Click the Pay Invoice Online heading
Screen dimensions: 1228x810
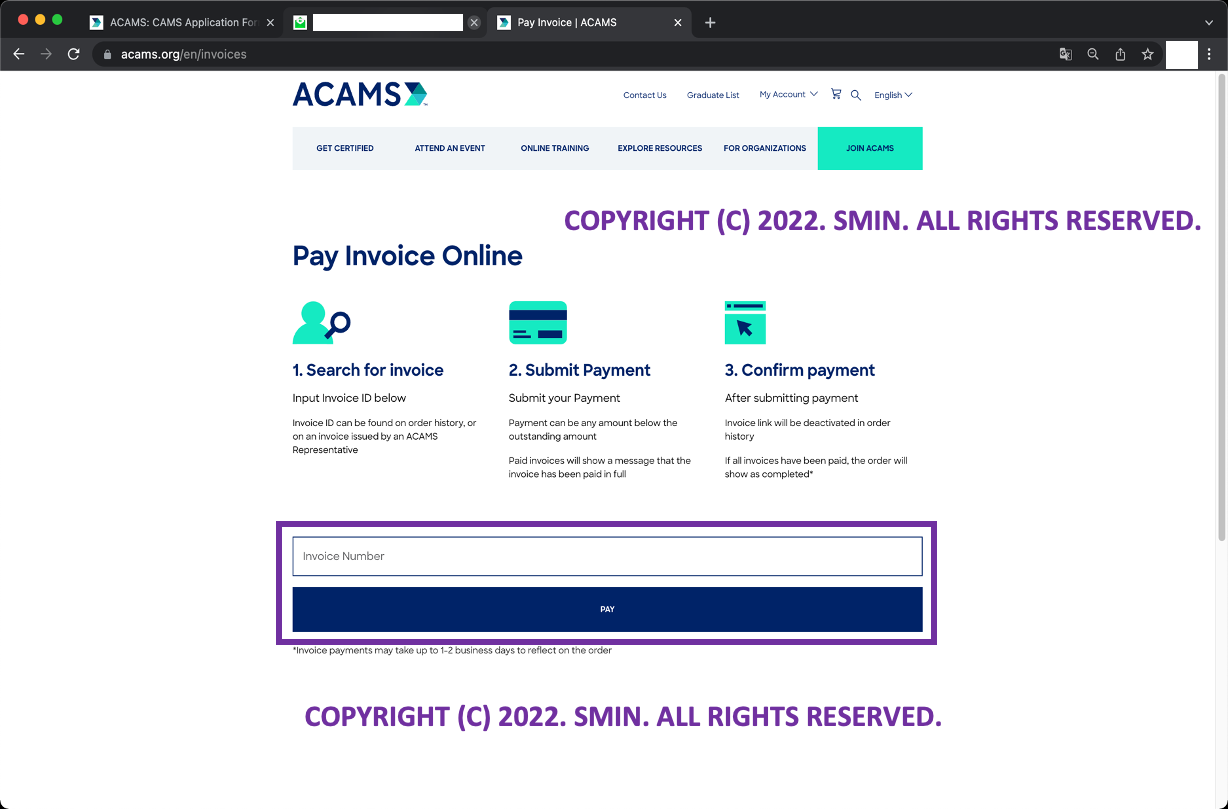pos(407,256)
